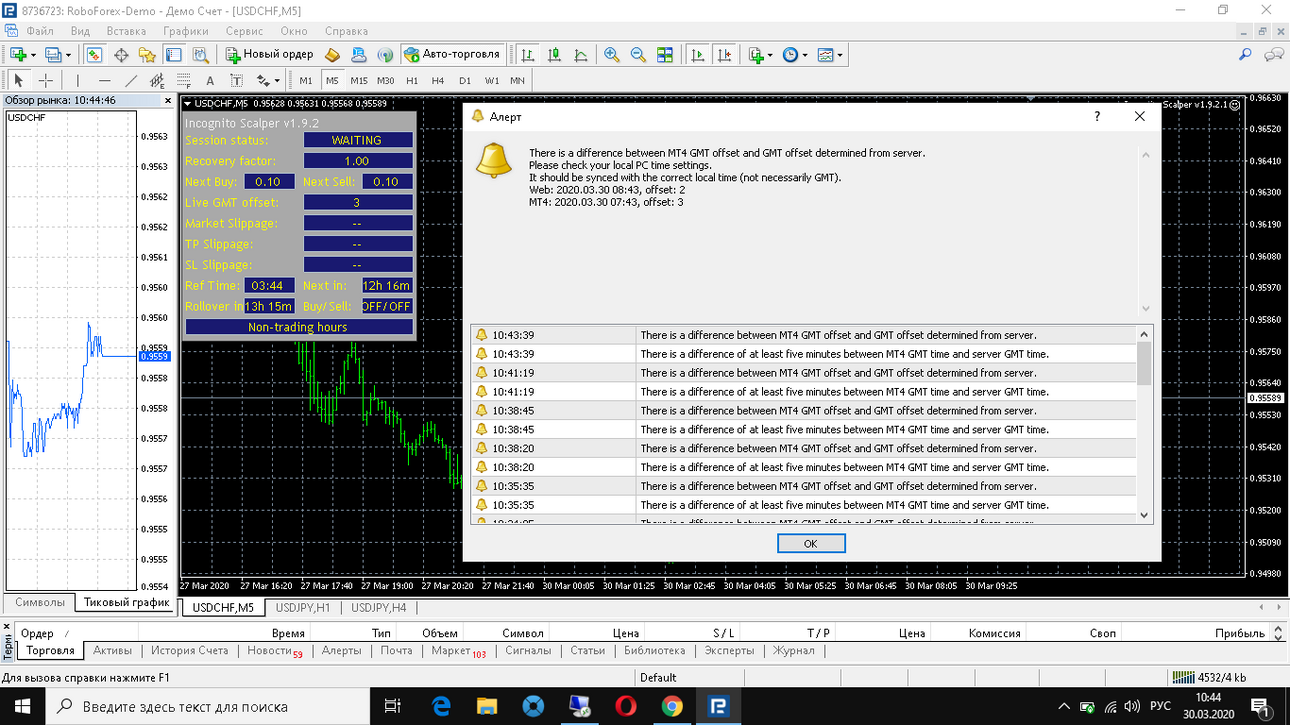This screenshot has width=1290, height=725.
Task: Select the cursor arrow tool
Action: click(x=19, y=80)
